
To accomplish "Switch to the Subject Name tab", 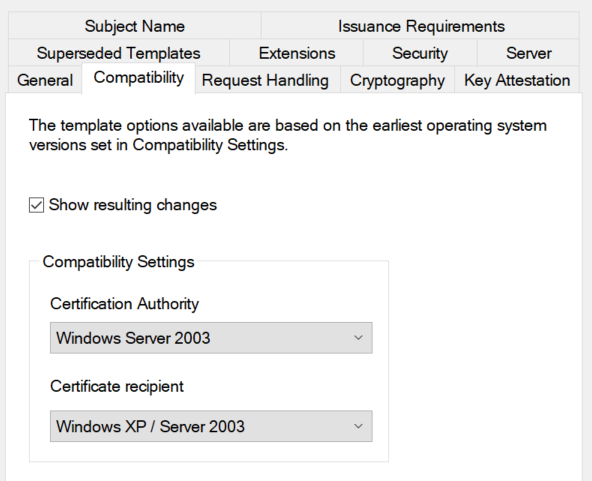I will click(134, 26).
